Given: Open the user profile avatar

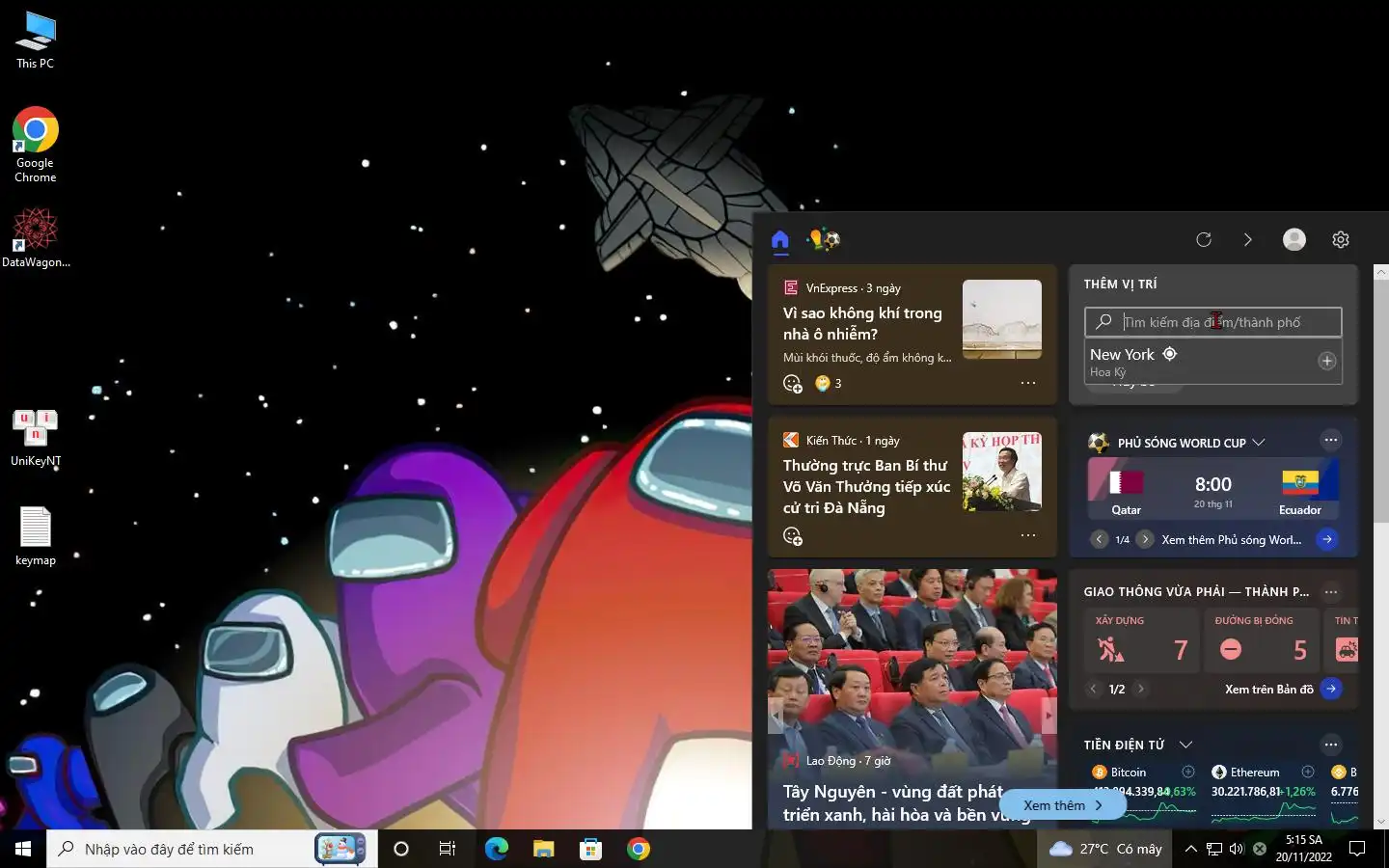Looking at the screenshot, I should pyautogui.click(x=1294, y=239).
